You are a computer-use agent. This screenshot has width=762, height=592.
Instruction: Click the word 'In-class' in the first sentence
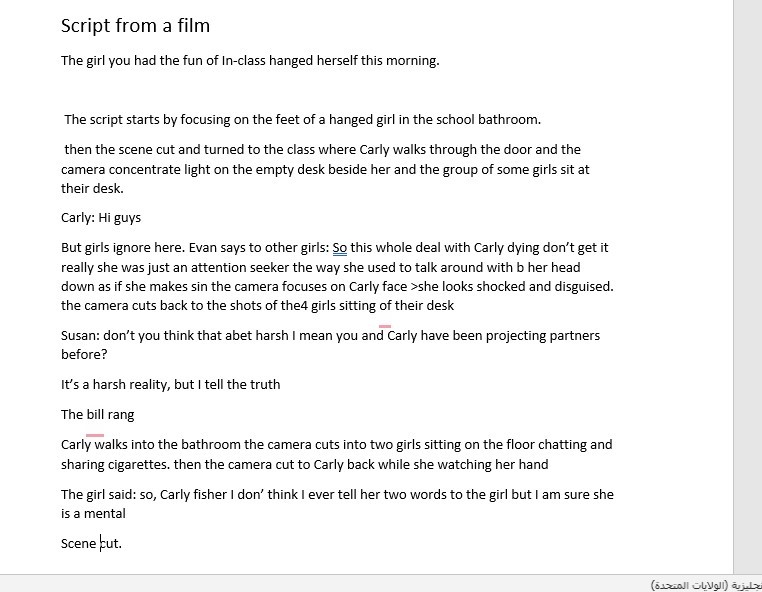243,61
